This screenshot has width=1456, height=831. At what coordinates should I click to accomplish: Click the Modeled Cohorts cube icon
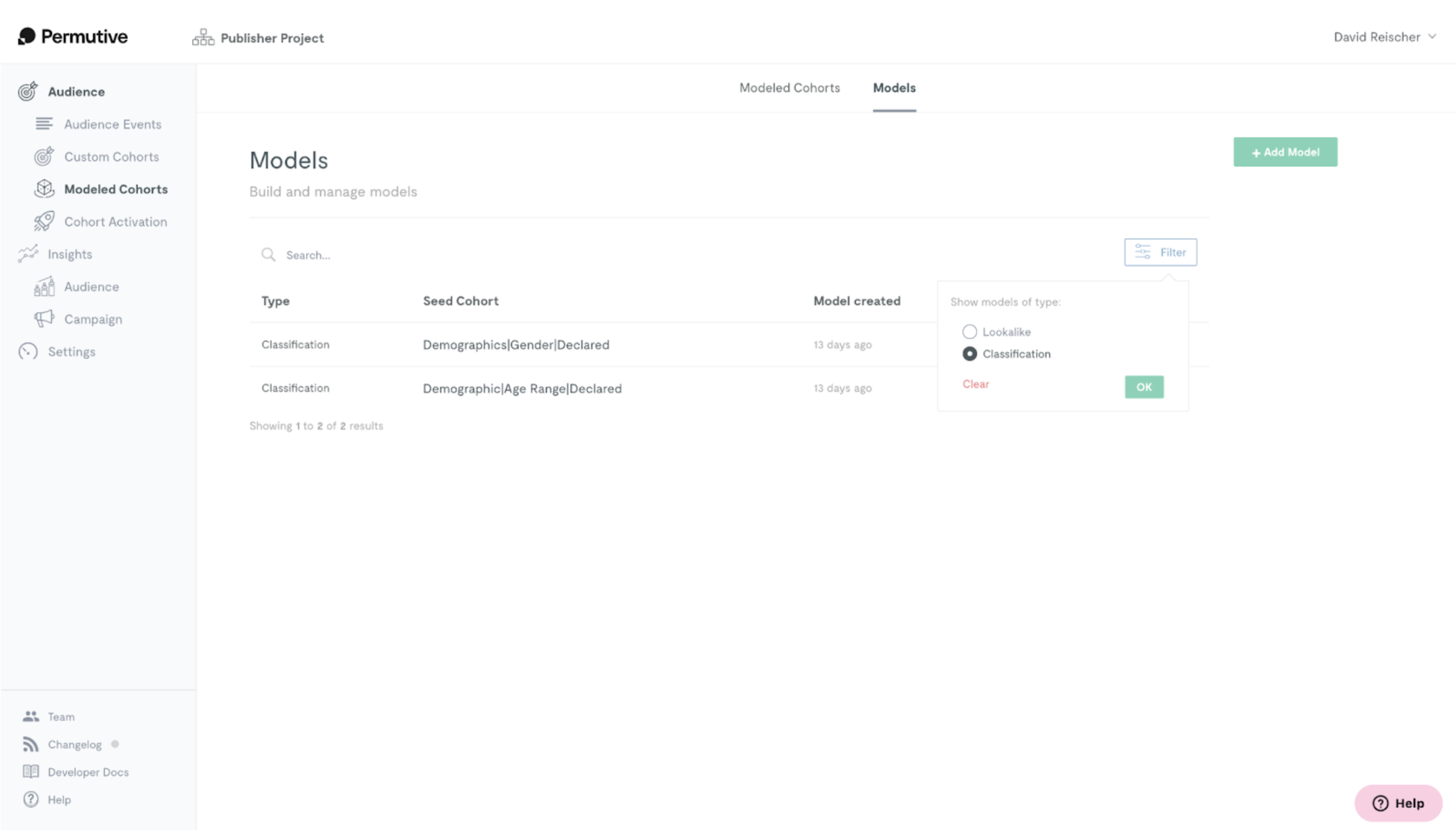point(44,189)
